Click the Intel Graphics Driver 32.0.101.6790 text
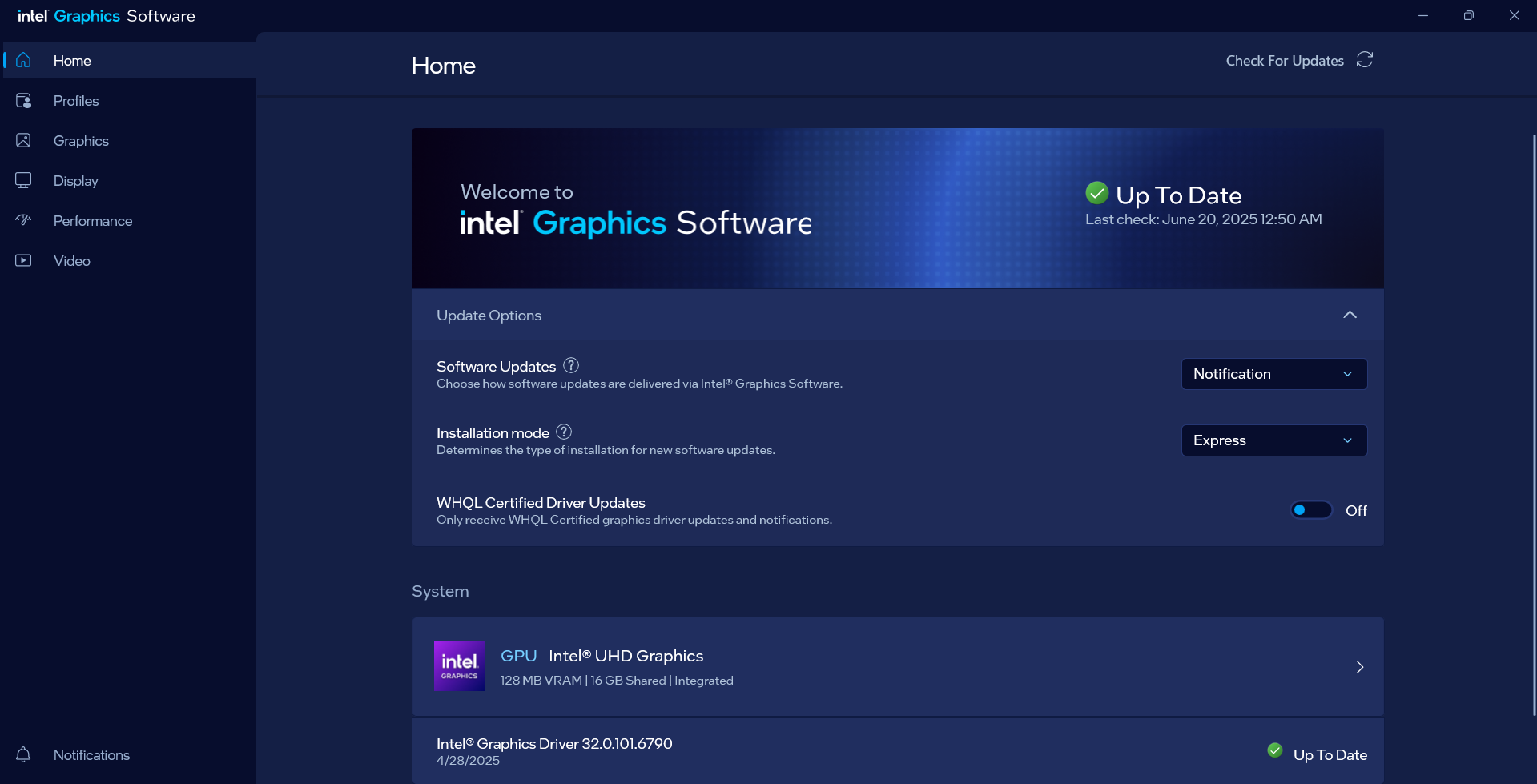 (554, 743)
